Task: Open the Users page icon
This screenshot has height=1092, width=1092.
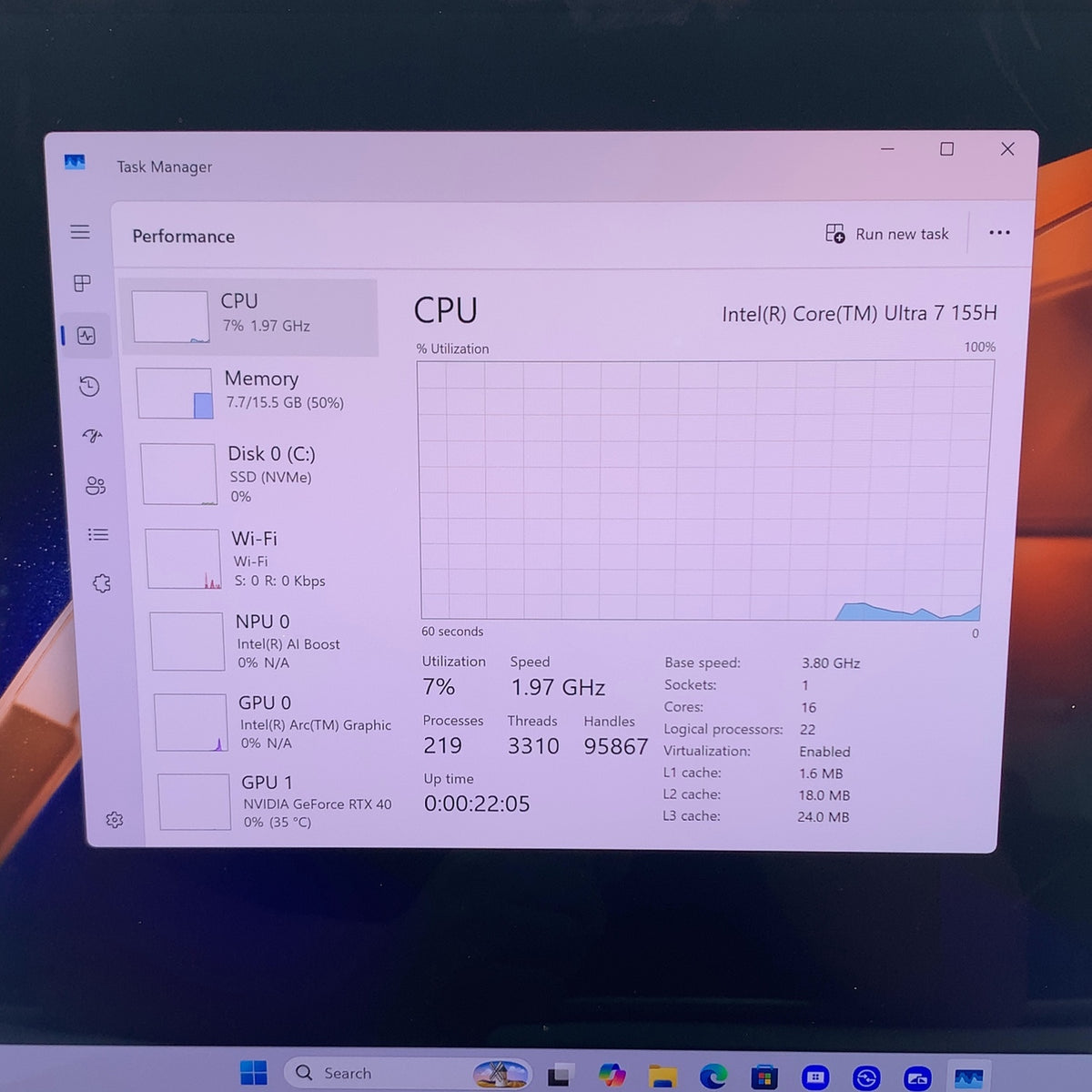Action: 96,485
